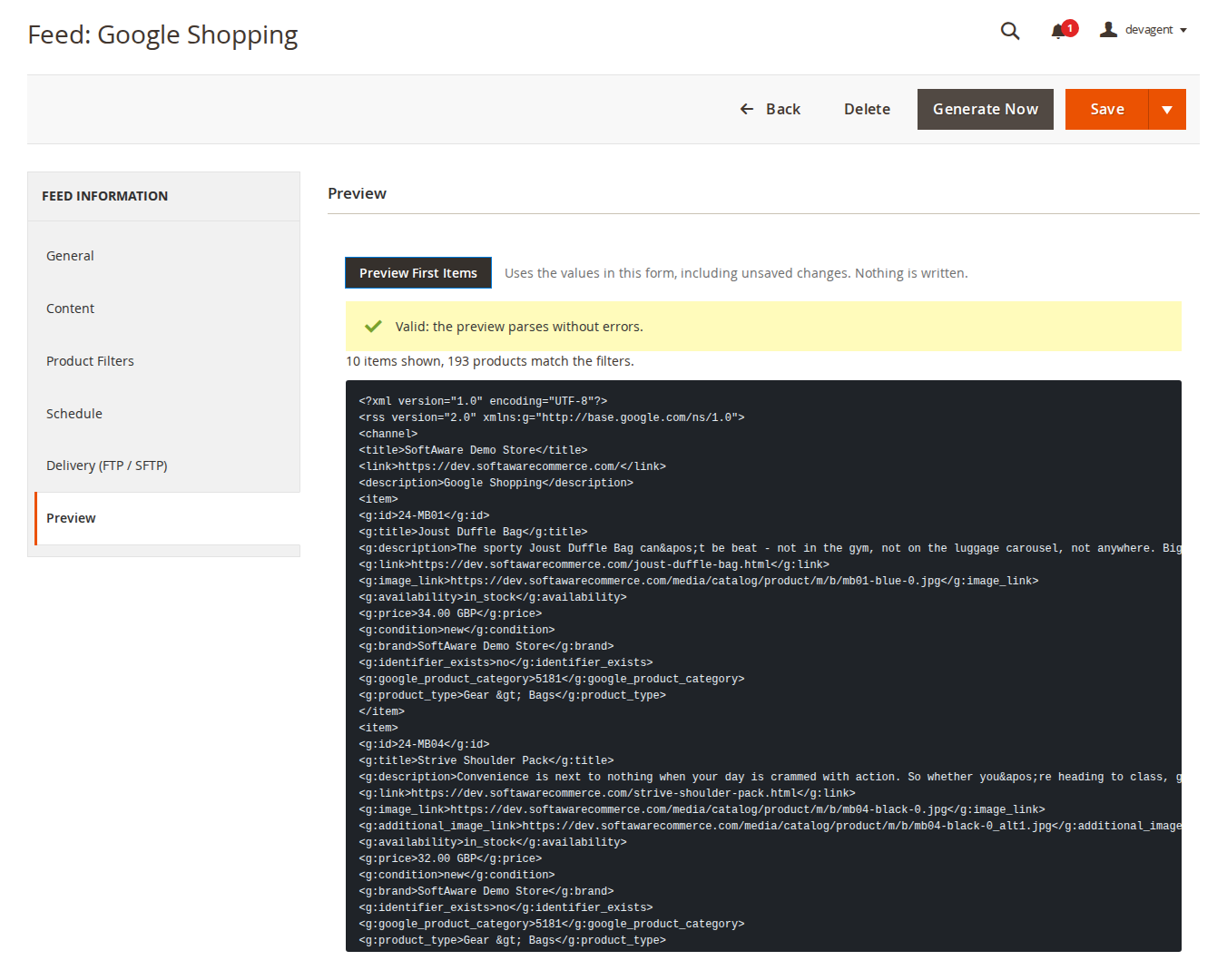This screenshot has height=980, width=1227.
Task: Select the Preview tab in sidebar
Action: pyautogui.click(x=167, y=518)
